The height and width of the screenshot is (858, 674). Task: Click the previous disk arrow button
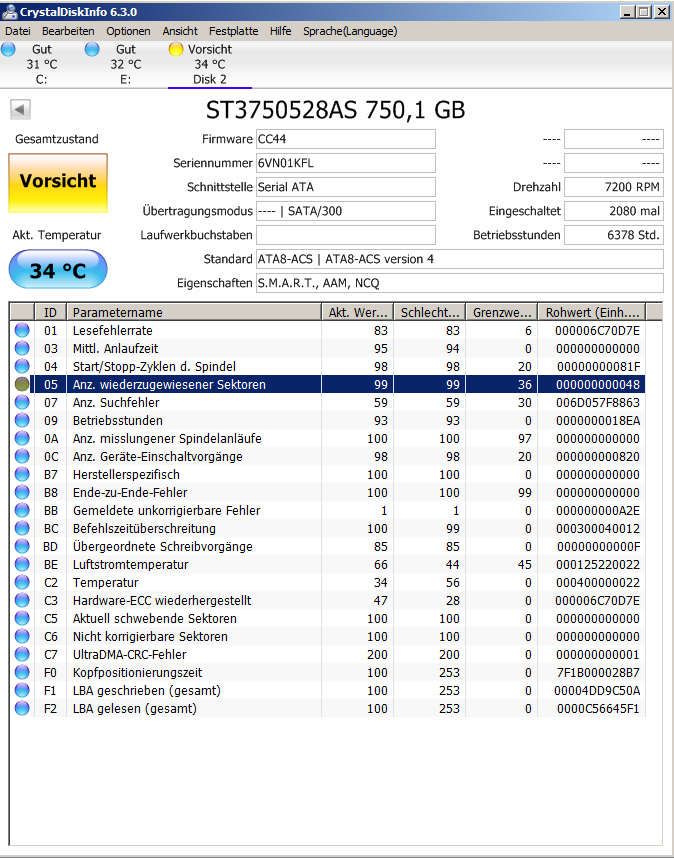pos(20,109)
